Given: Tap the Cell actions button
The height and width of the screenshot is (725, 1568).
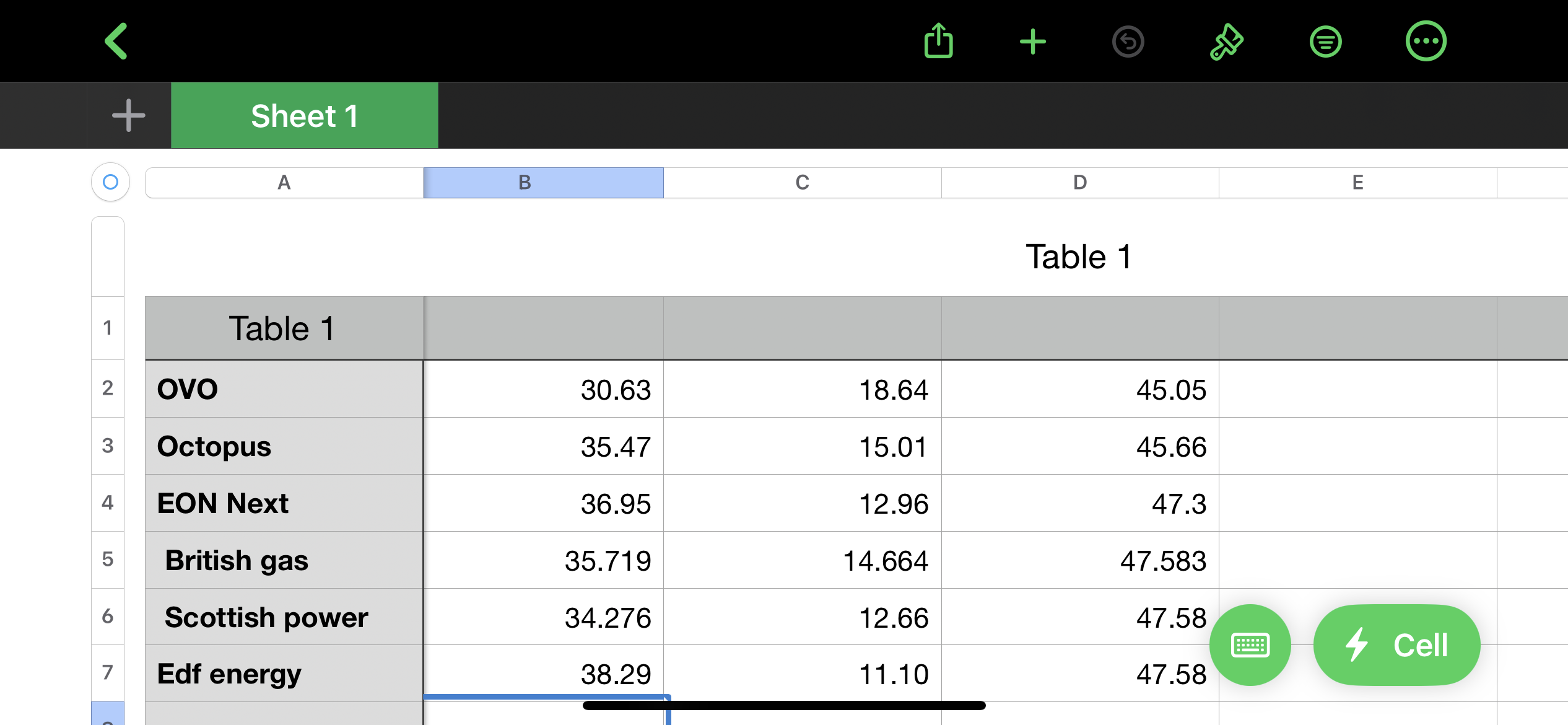Looking at the screenshot, I should click(1396, 645).
